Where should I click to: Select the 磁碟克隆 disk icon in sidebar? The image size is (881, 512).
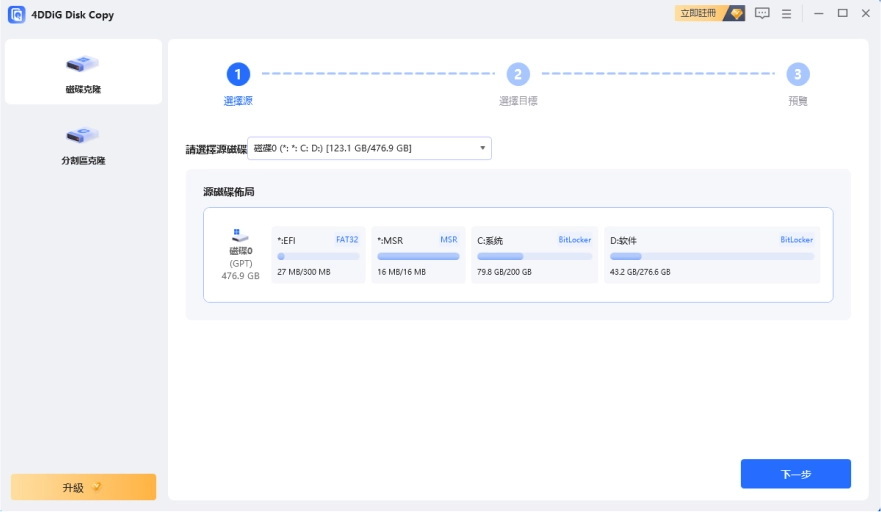pos(83,65)
